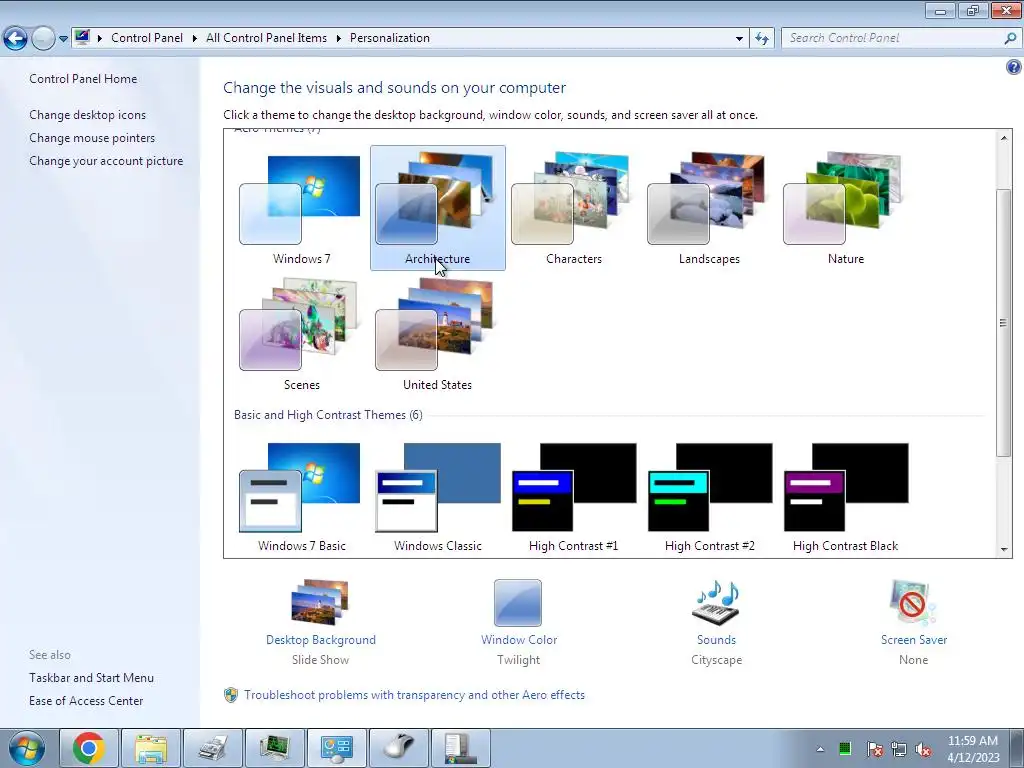1024x768 pixels.
Task: Open recent pages dropdown arrow
Action: [x=63, y=39]
